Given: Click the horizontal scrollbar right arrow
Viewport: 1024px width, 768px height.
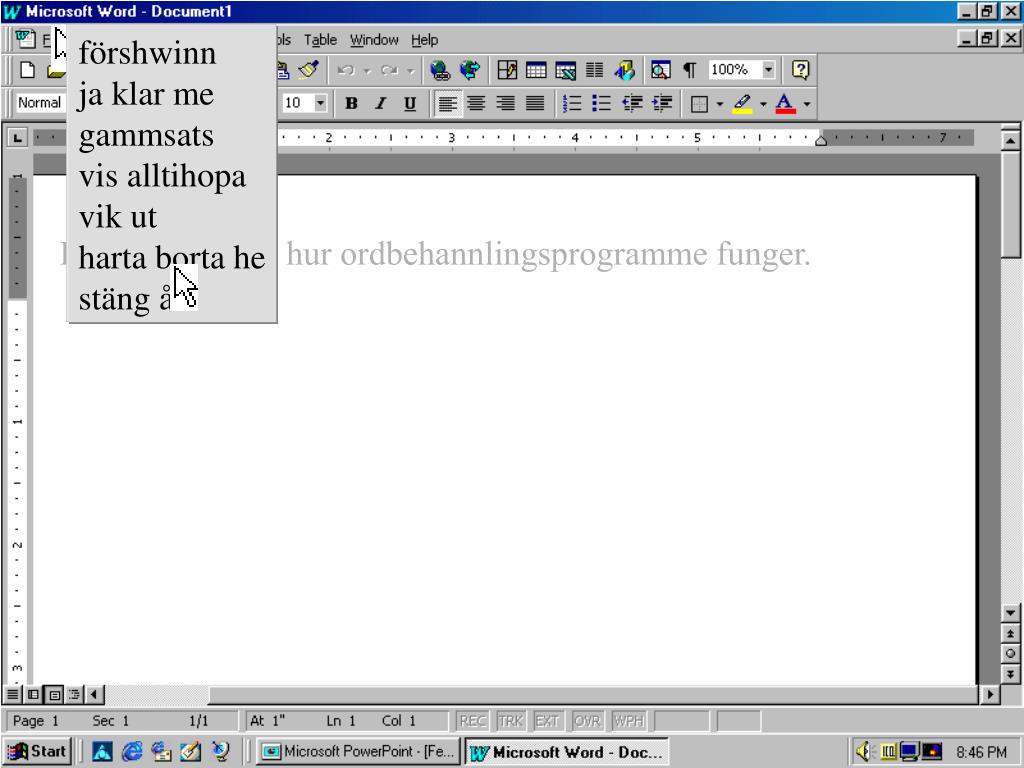Looking at the screenshot, I should click(x=991, y=694).
